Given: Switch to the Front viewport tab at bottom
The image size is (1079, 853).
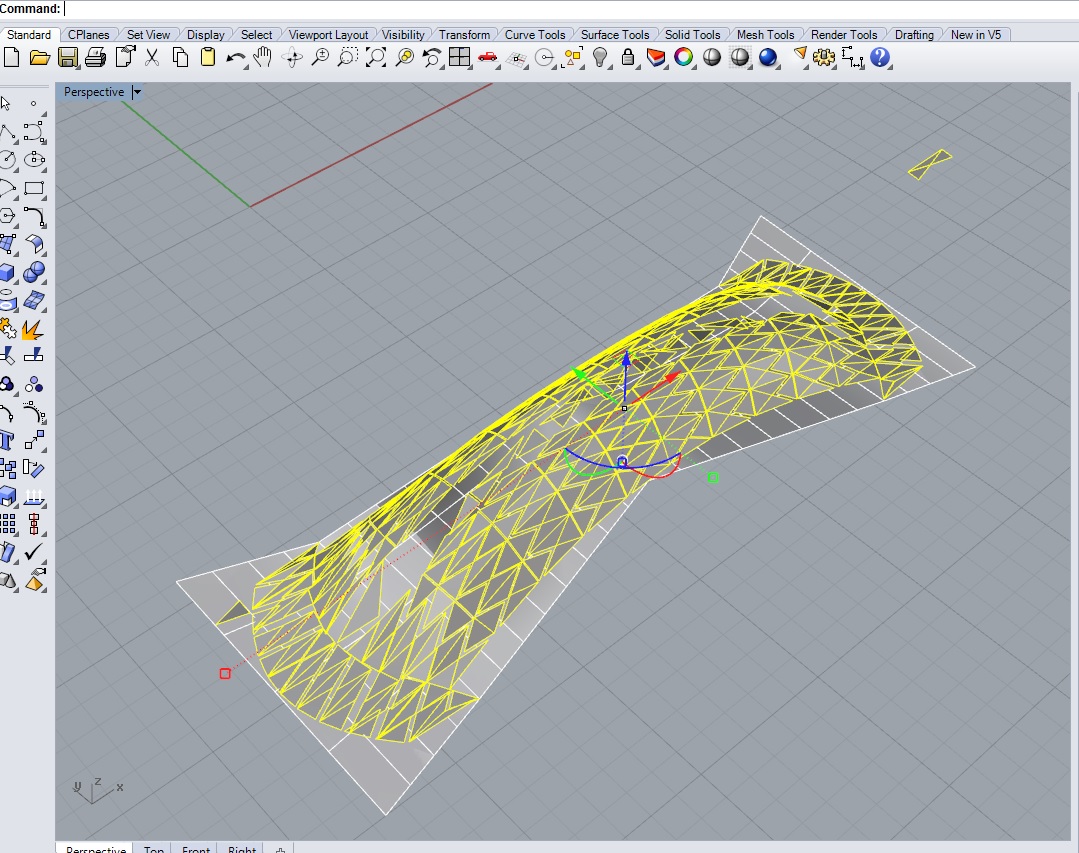Looking at the screenshot, I should click(x=196, y=850).
